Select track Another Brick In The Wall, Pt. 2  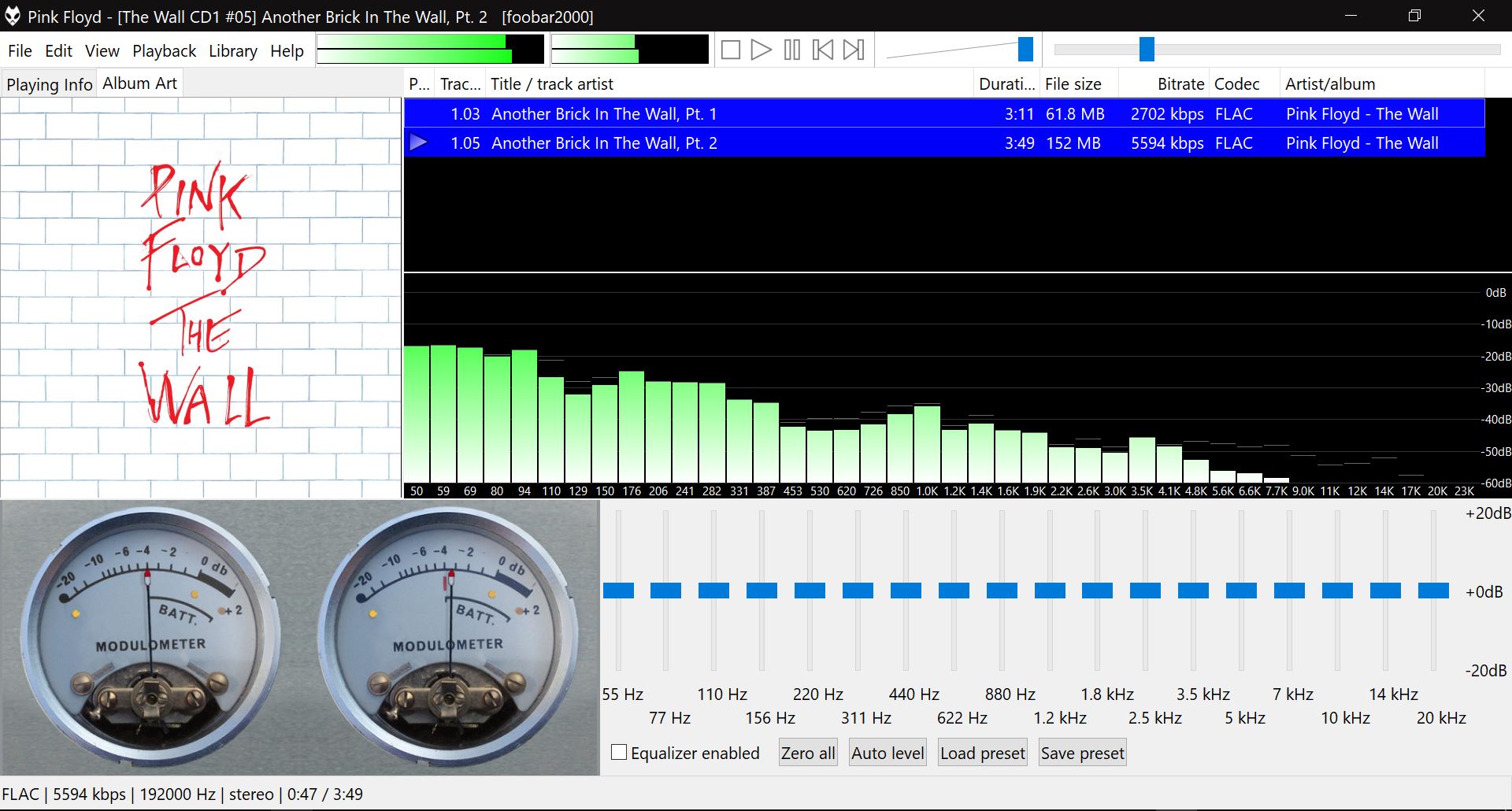click(x=944, y=143)
